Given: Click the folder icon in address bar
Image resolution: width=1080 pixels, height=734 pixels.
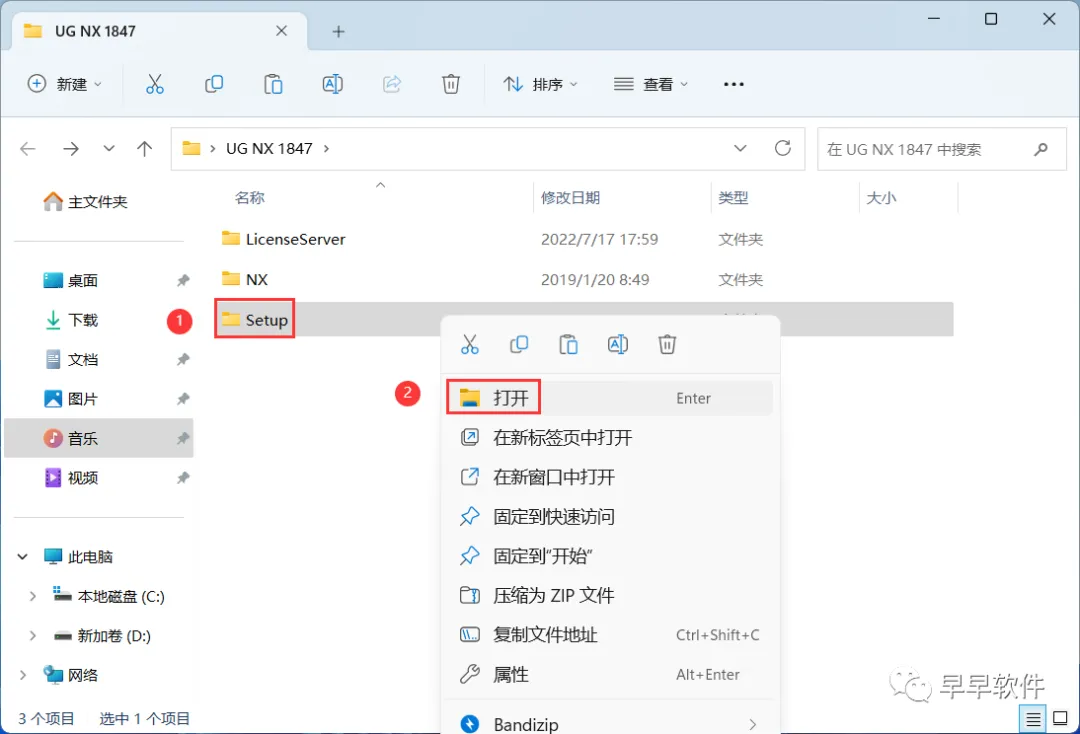Looking at the screenshot, I should 191,148.
